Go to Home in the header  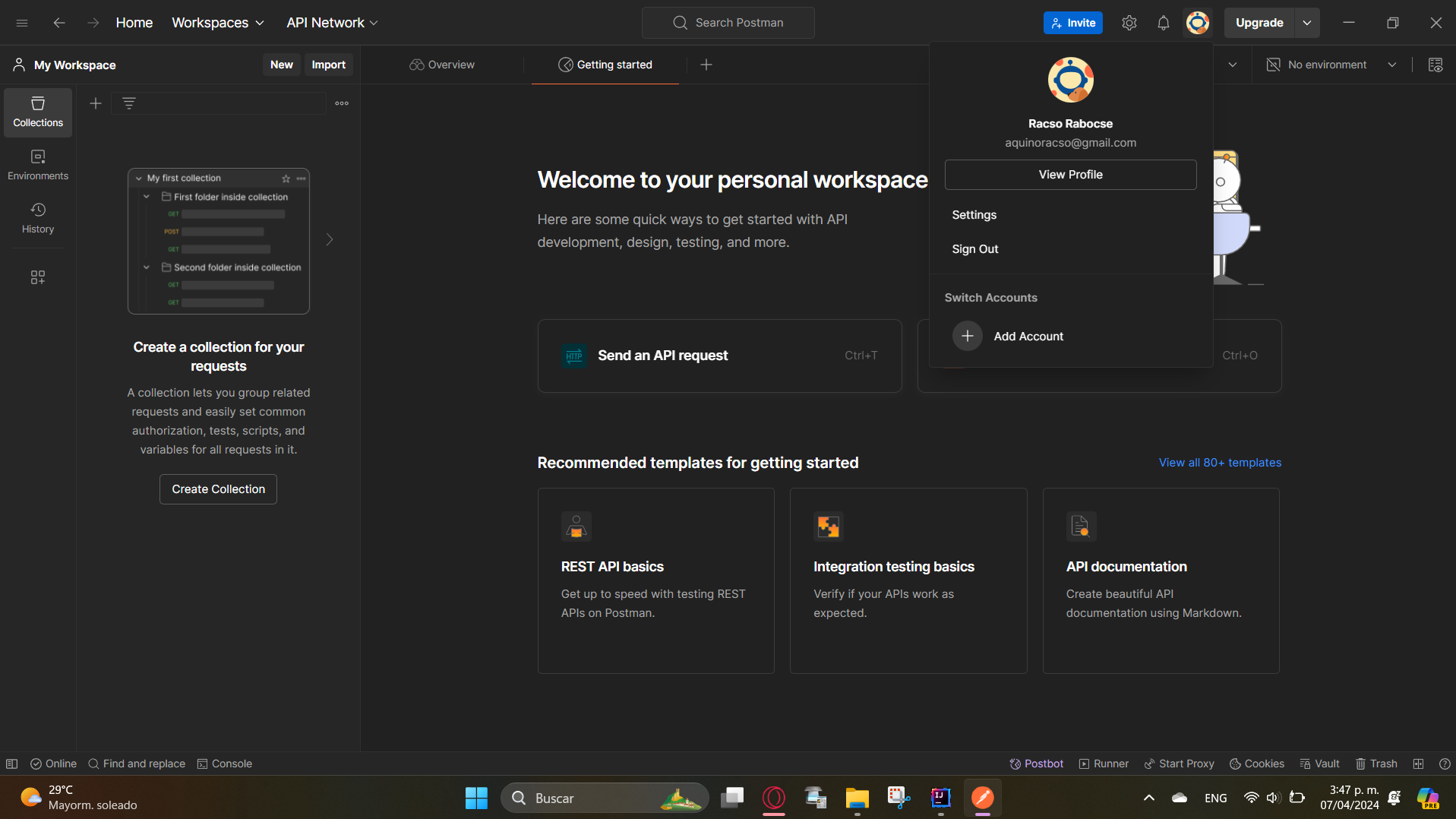click(x=134, y=23)
